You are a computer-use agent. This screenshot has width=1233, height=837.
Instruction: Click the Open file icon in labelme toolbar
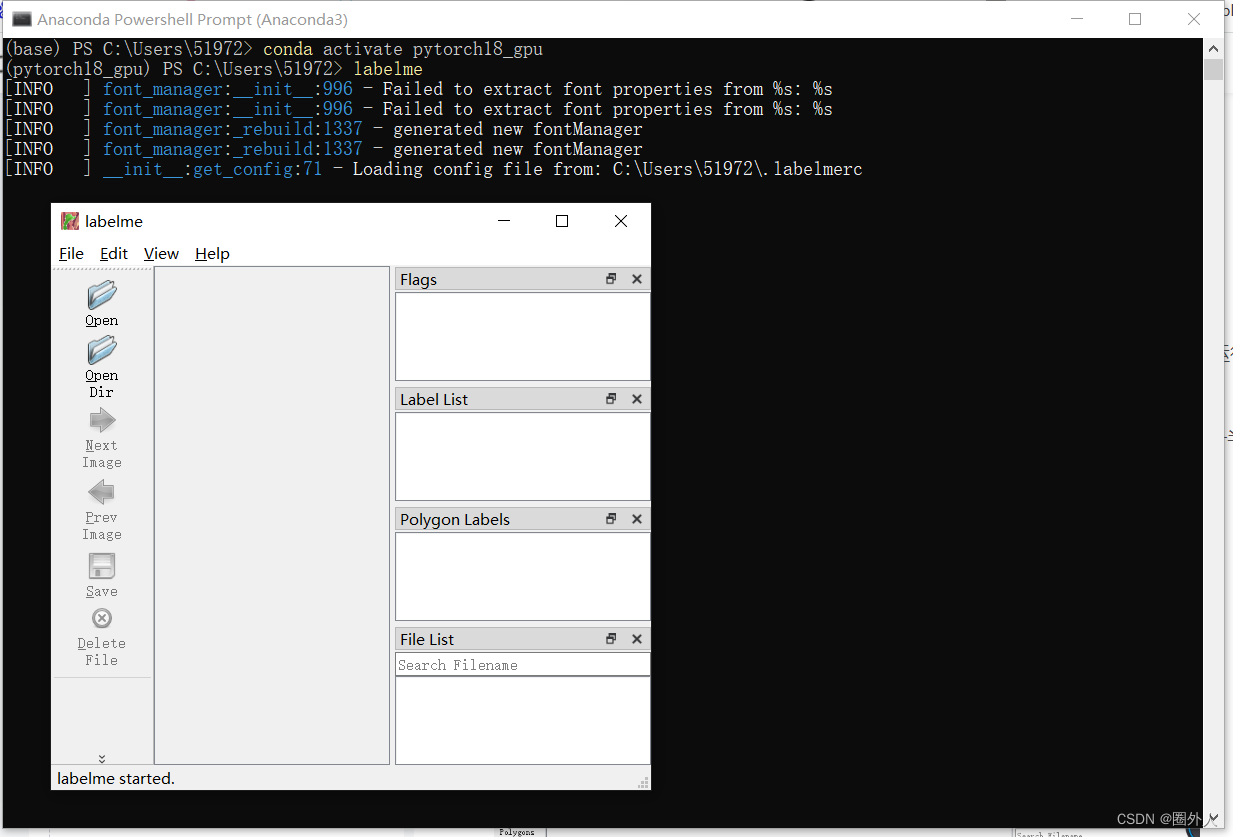point(101,295)
